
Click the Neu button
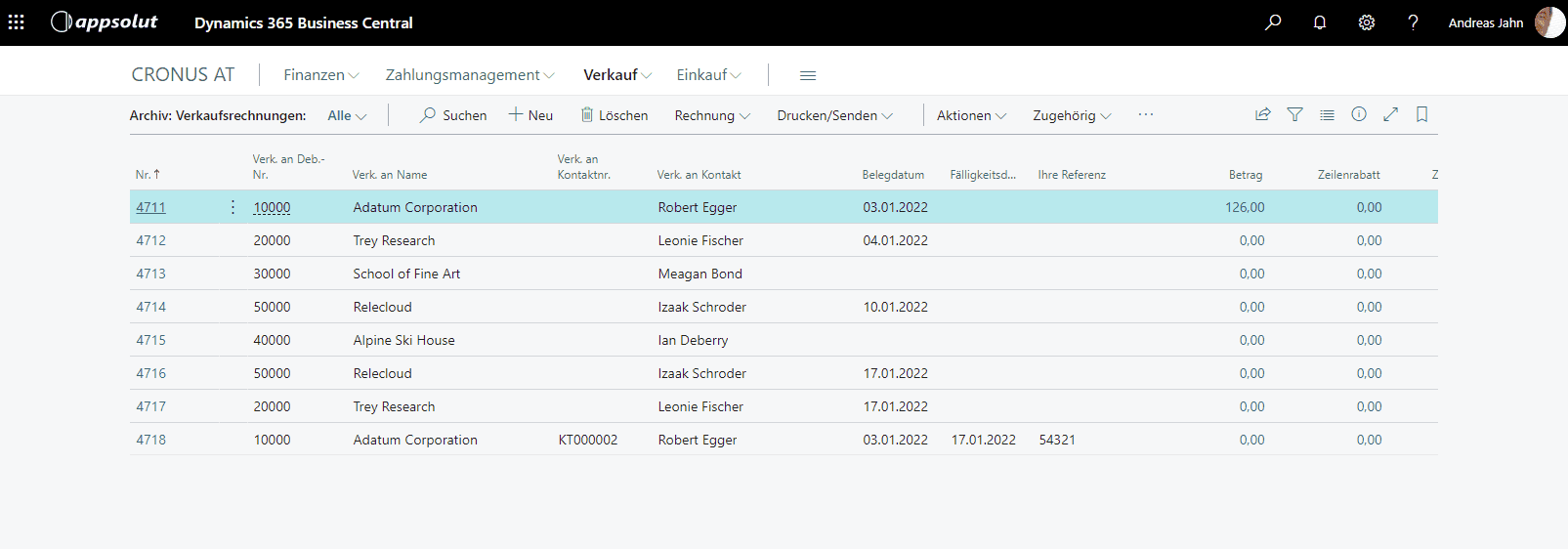(x=530, y=115)
